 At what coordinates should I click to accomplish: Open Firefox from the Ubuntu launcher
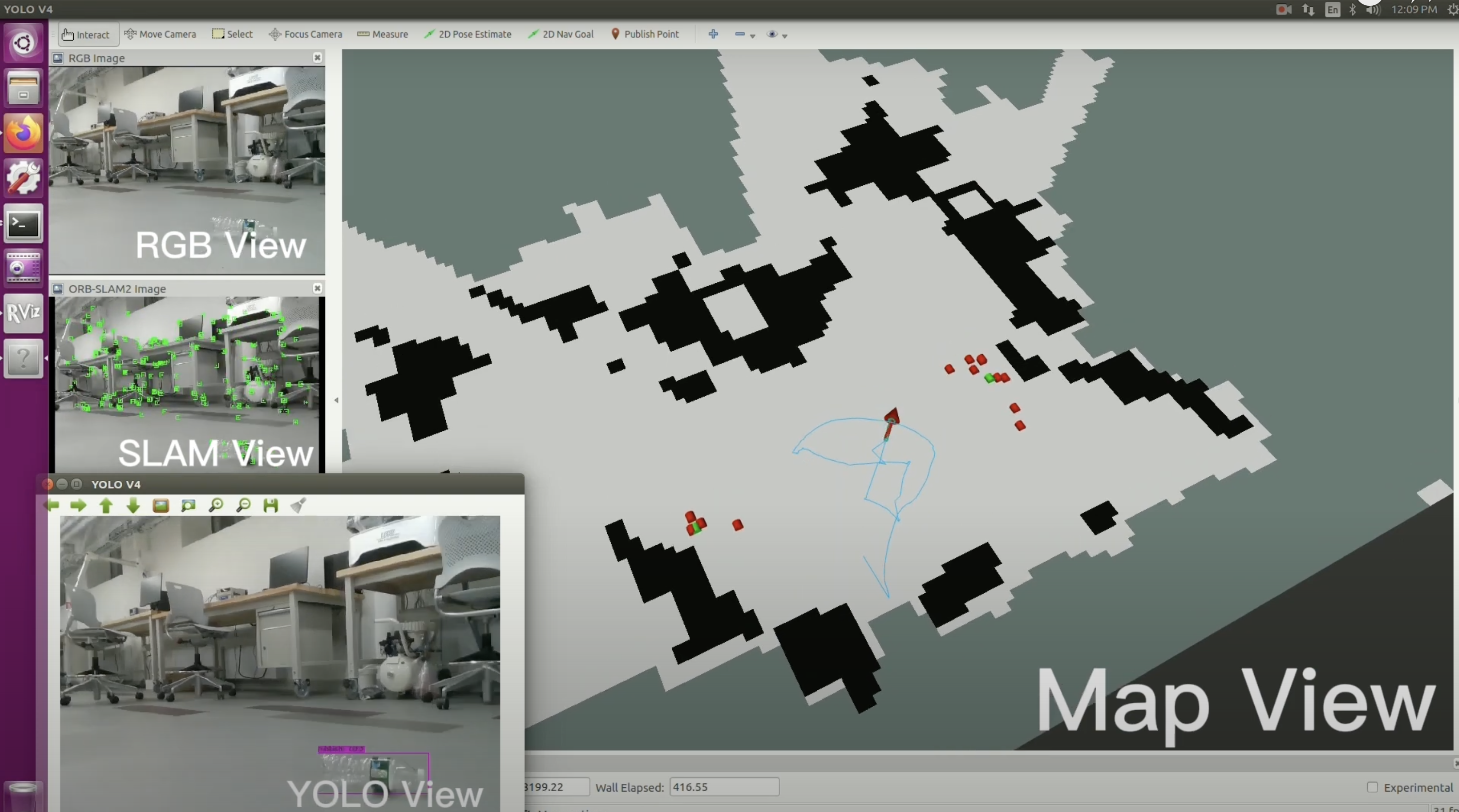coord(23,133)
